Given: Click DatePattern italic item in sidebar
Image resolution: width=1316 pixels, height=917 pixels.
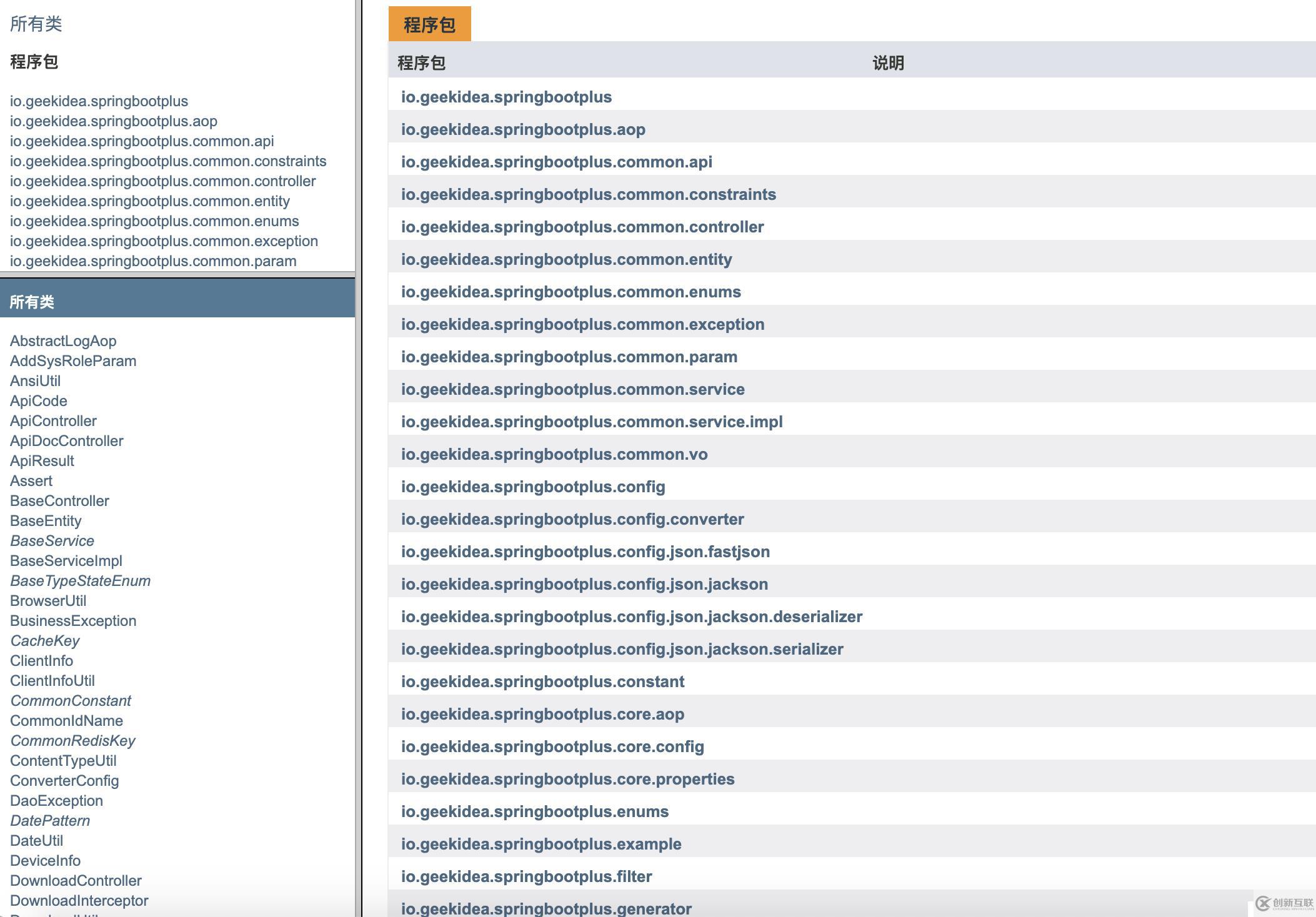Looking at the screenshot, I should coord(49,821).
